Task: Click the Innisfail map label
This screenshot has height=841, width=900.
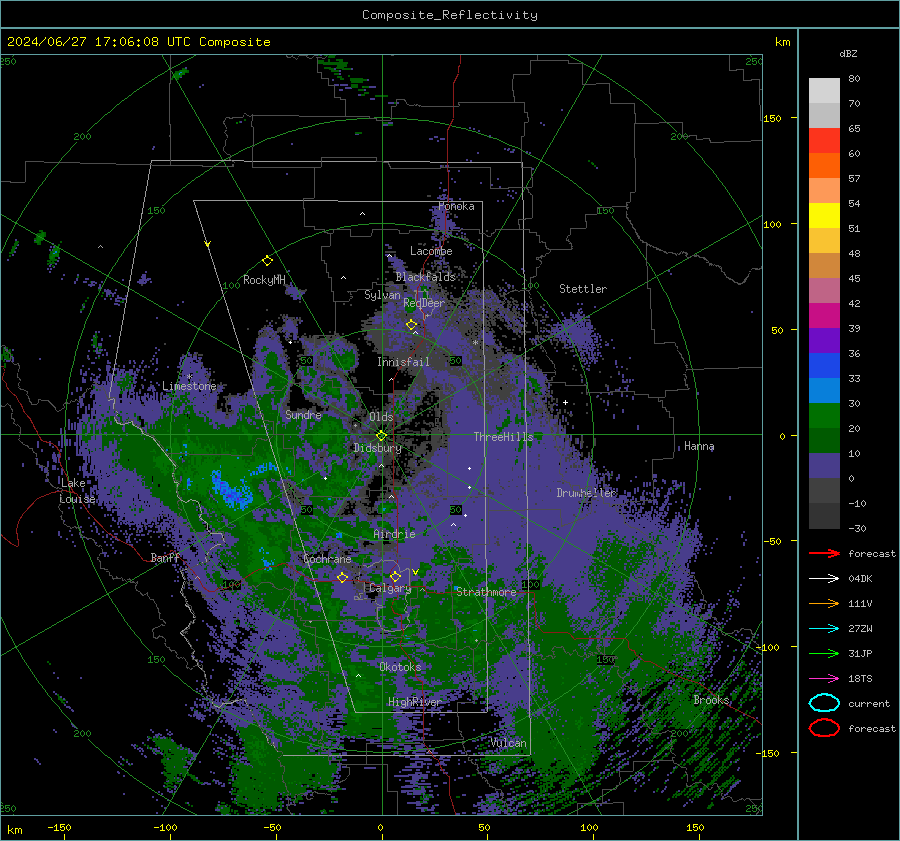Action: tap(403, 362)
